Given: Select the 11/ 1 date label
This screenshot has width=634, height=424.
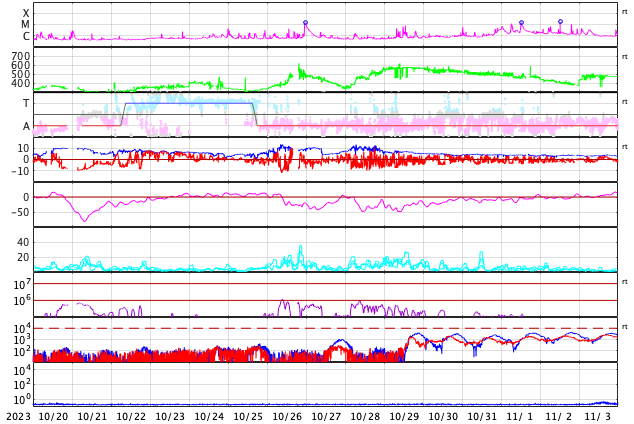Looking at the screenshot, I should coord(520,416).
